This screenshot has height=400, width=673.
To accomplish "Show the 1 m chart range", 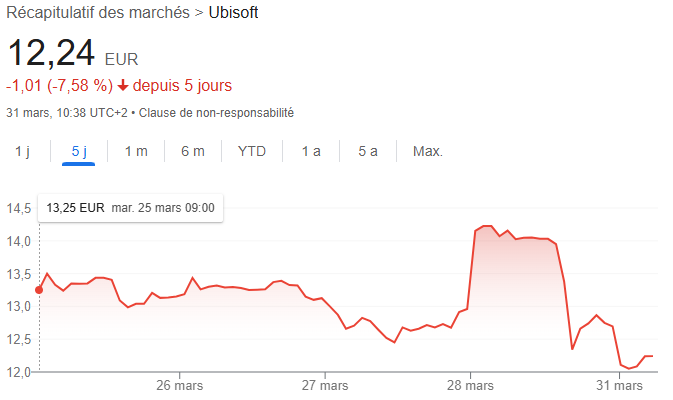I will 136,151.
